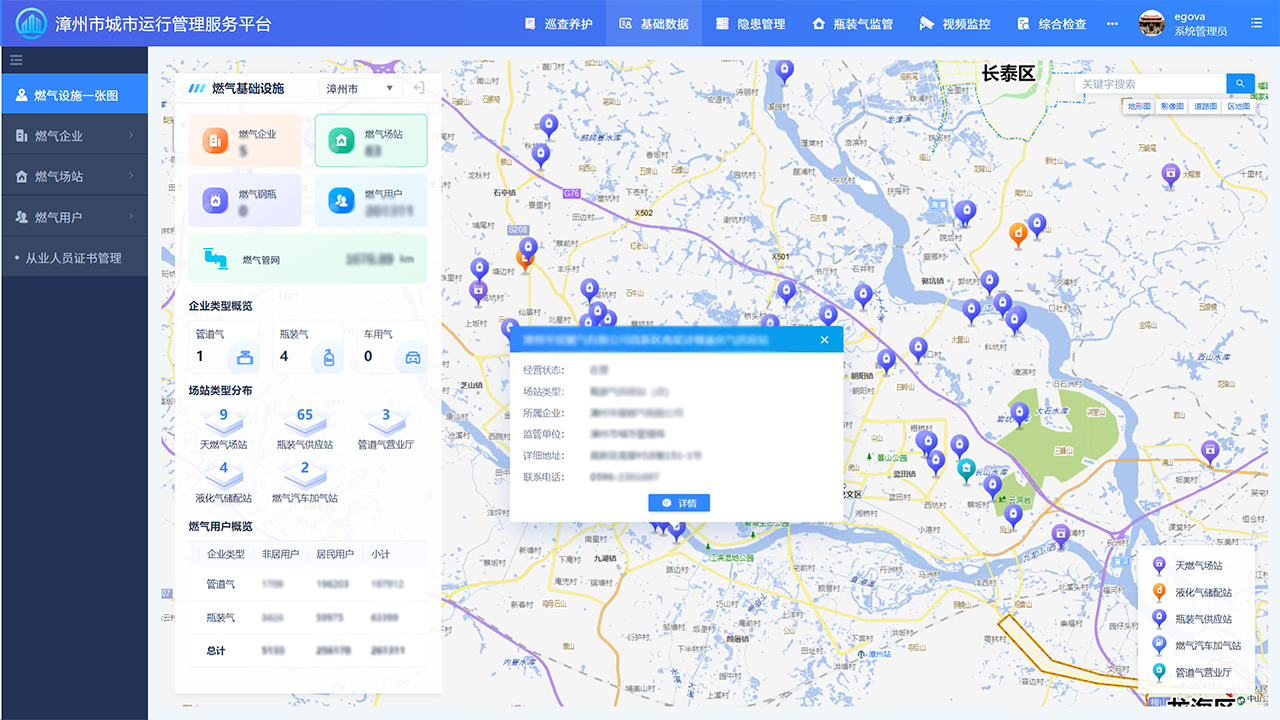This screenshot has width=1280, height=720.
Task: Switch map to 地形图 layer
Action: [x=1139, y=106]
